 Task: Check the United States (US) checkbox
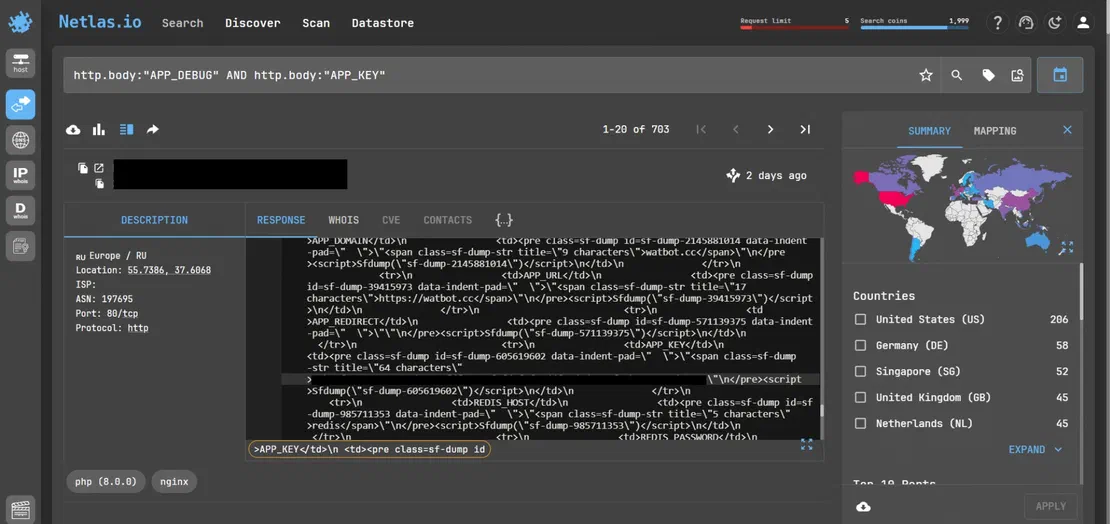[860, 319]
